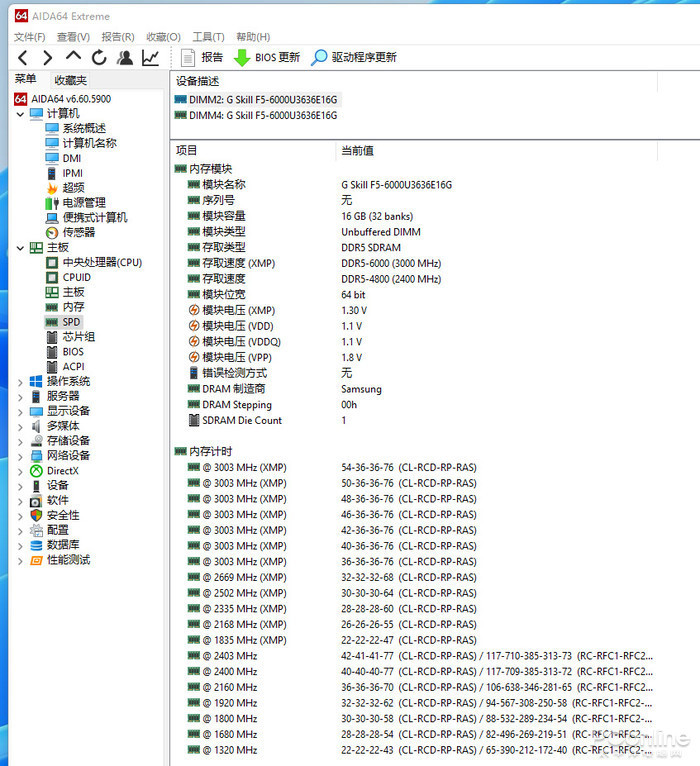Go forward with the right arrow icon
Viewport: 700px width, 766px height.
click(48, 58)
